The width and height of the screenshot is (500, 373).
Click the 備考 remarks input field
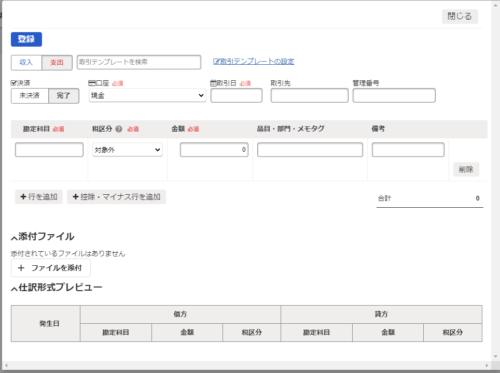coord(408,150)
